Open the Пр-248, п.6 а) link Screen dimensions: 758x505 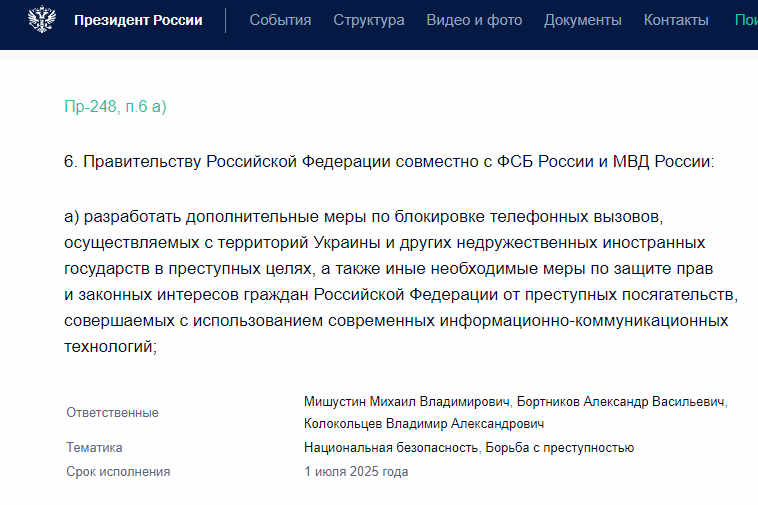[x=116, y=106]
